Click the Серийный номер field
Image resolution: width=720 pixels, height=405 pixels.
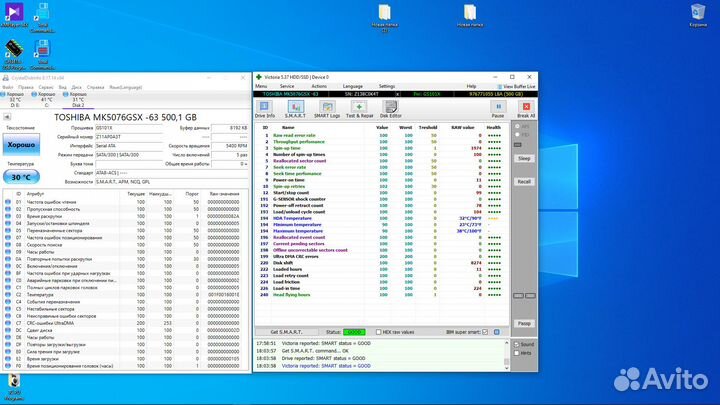tap(129, 137)
